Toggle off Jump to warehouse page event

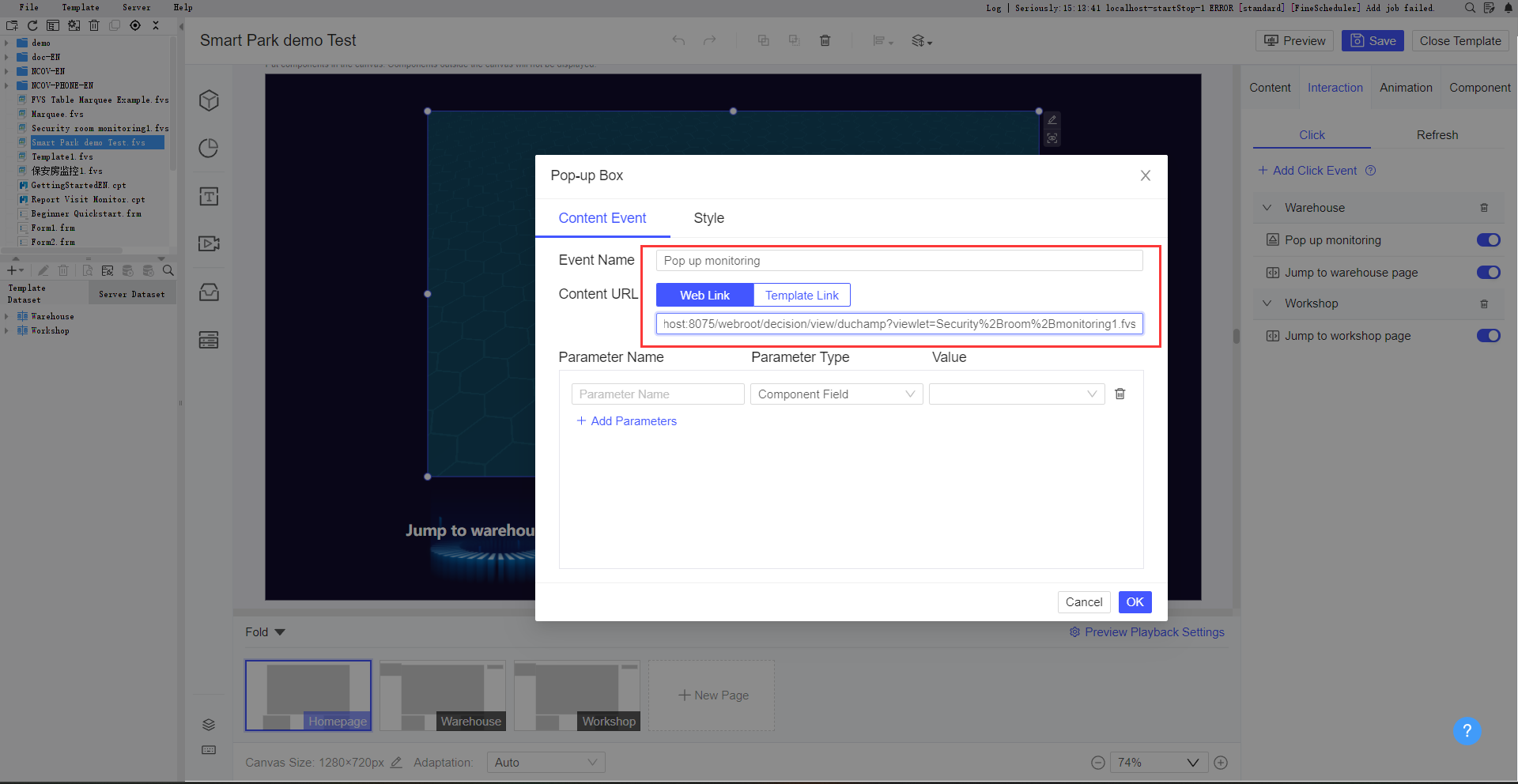click(1489, 272)
